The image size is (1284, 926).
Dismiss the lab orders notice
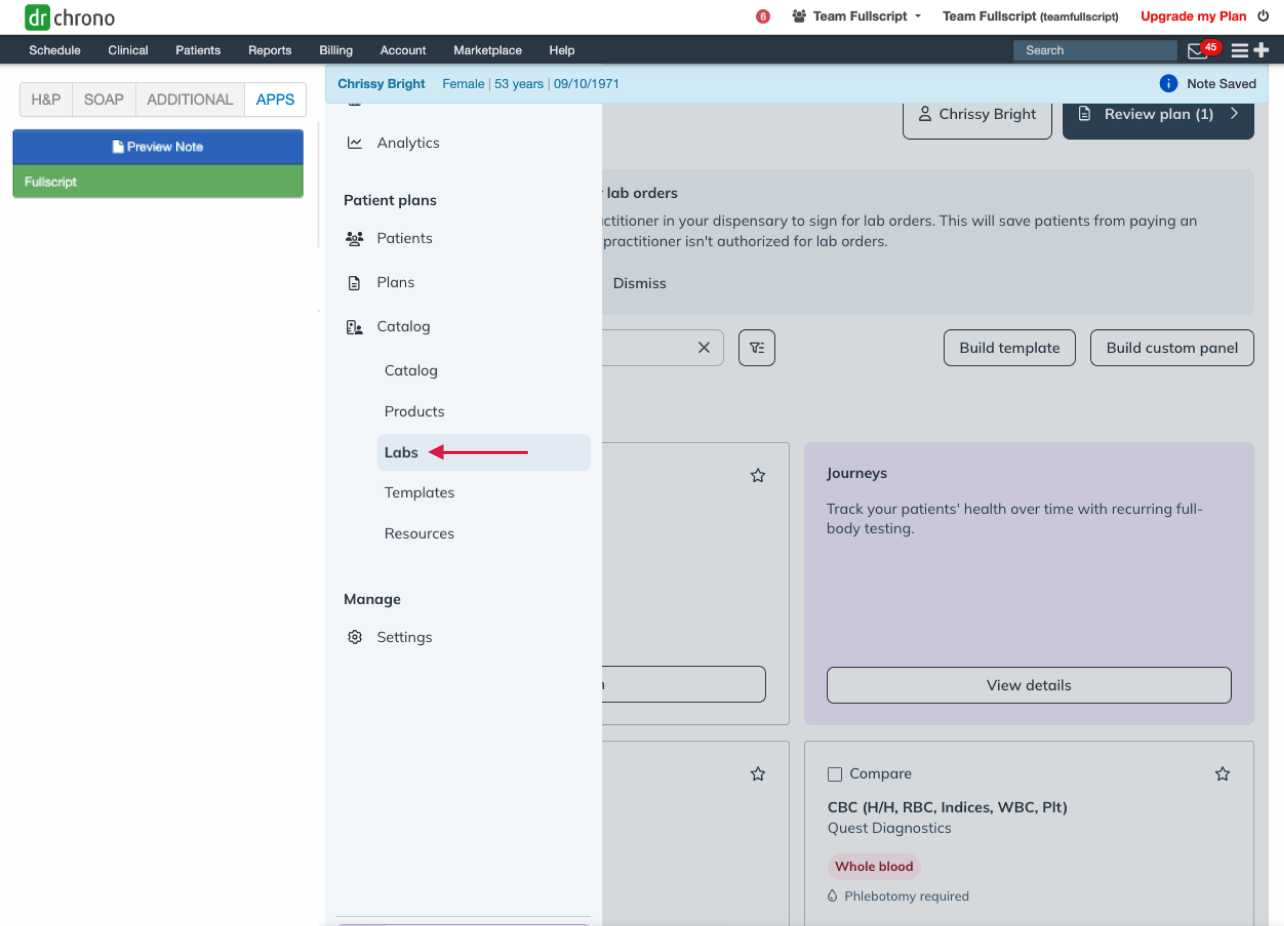pos(639,283)
